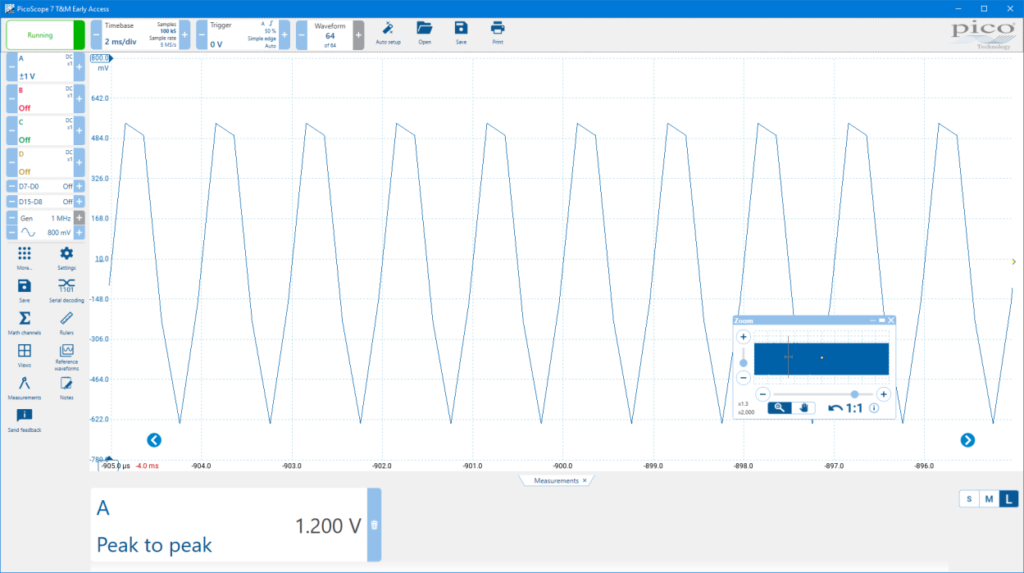1024x573 pixels.
Task: Reset zoom with the 1:1 undo button
Action: (845, 408)
